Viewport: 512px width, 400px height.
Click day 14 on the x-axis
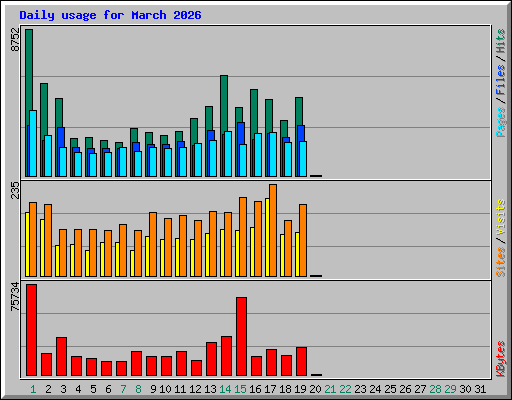[225, 389]
